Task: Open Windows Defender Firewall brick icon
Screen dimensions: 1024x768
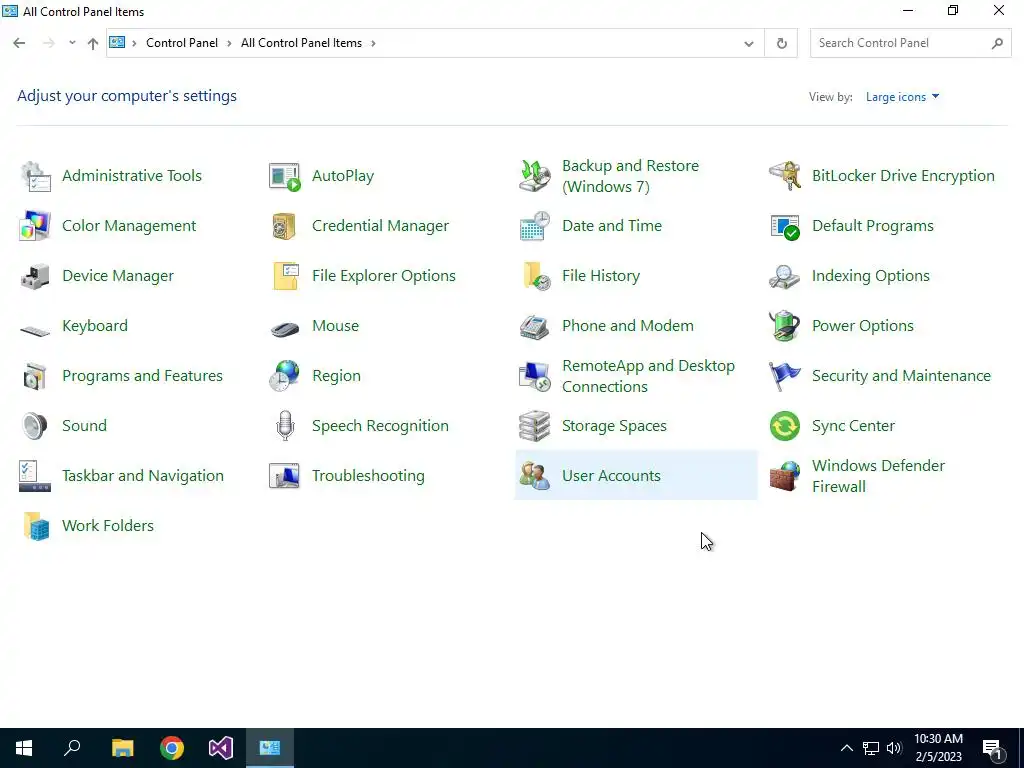Action: point(785,476)
